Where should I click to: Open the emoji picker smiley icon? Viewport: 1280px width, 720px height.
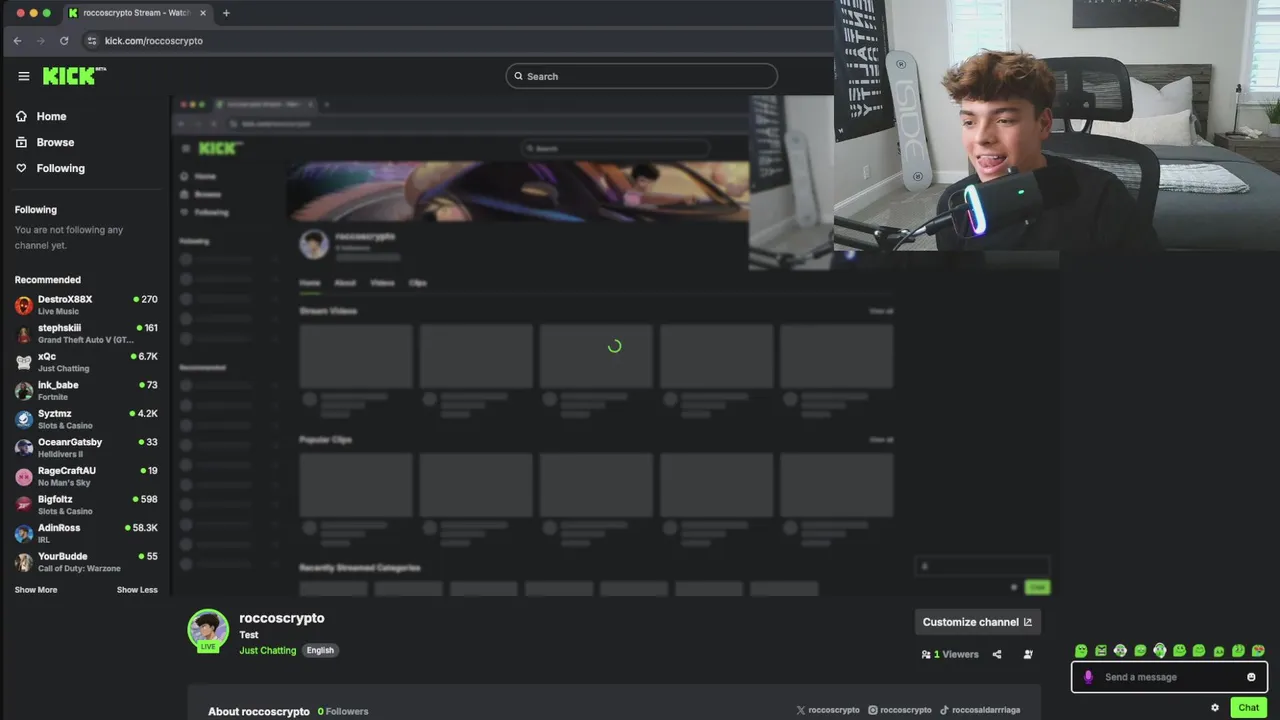coord(1251,677)
